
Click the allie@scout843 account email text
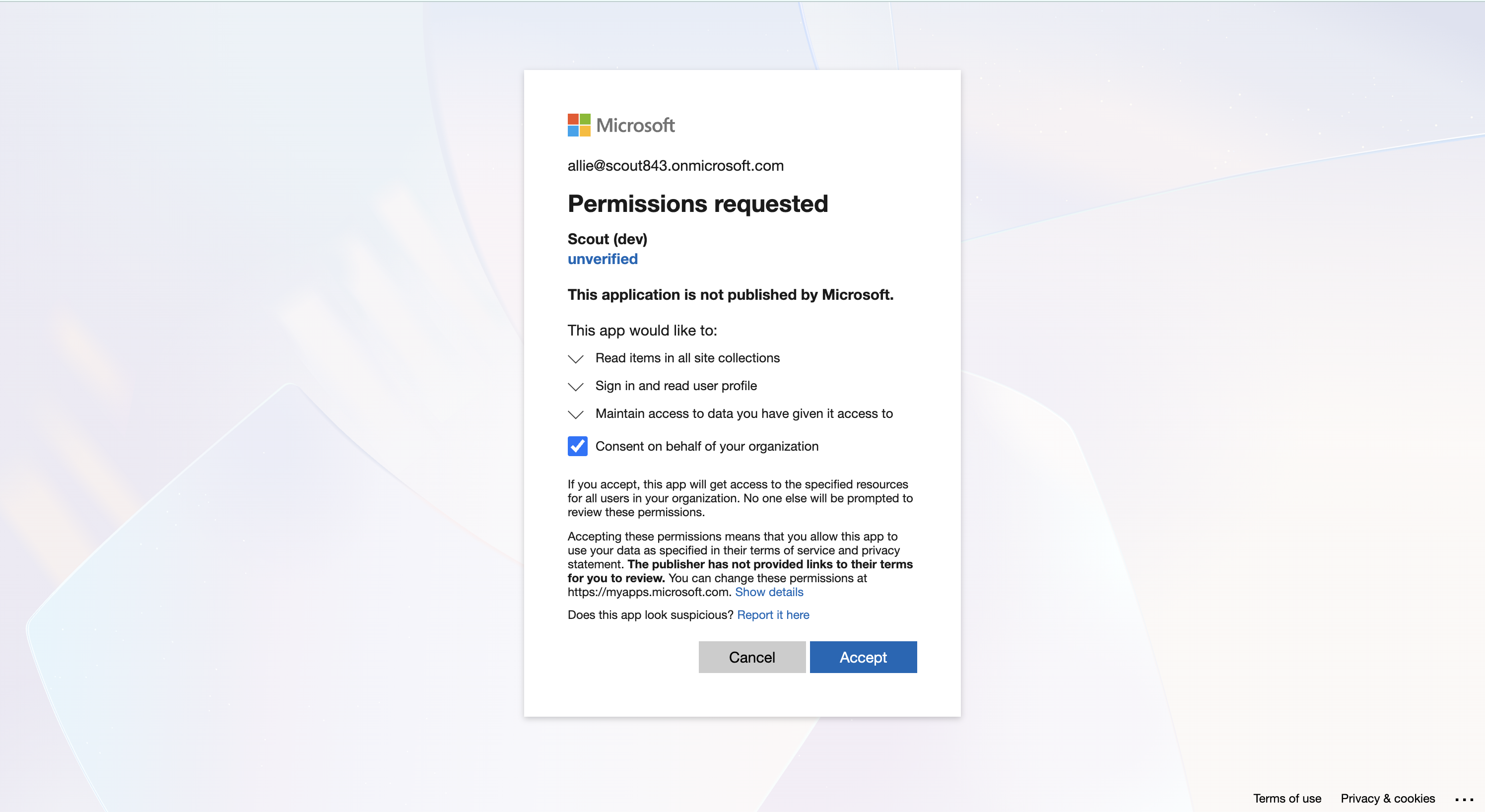pyautogui.click(x=675, y=166)
